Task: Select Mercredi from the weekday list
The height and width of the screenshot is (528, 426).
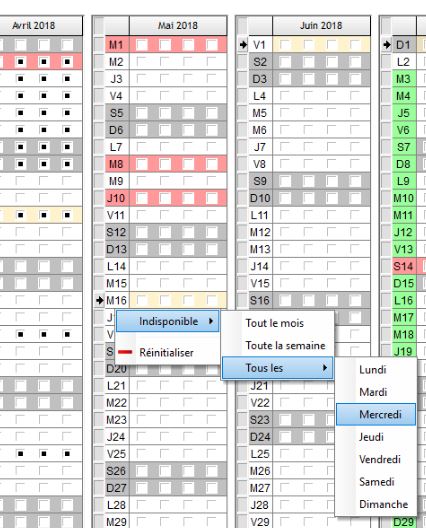Action: pos(376,414)
